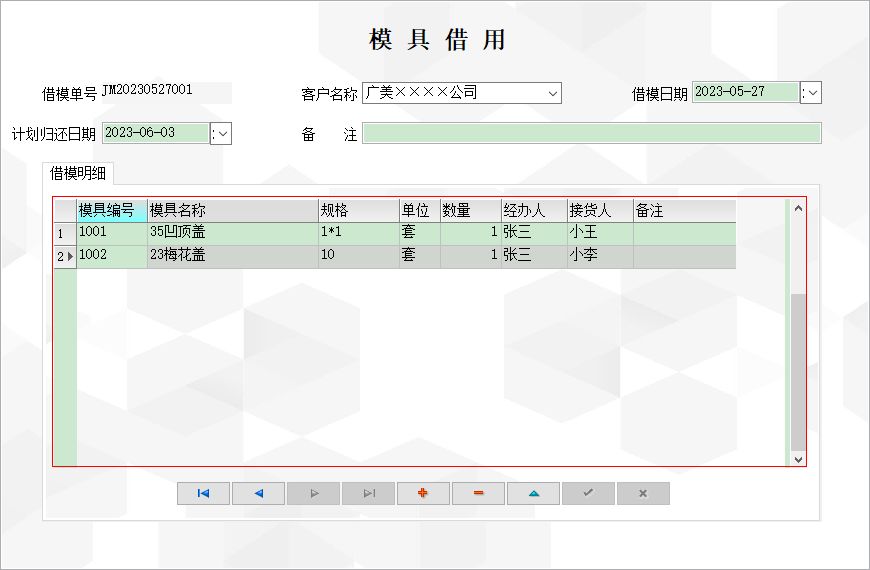
Task: Delete current row with minus button
Action: pyautogui.click(x=478, y=493)
